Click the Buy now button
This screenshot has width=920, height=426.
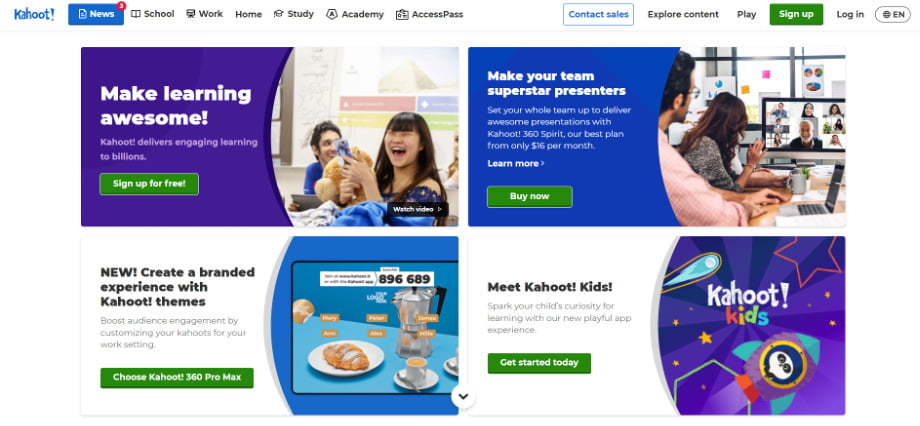(x=529, y=197)
